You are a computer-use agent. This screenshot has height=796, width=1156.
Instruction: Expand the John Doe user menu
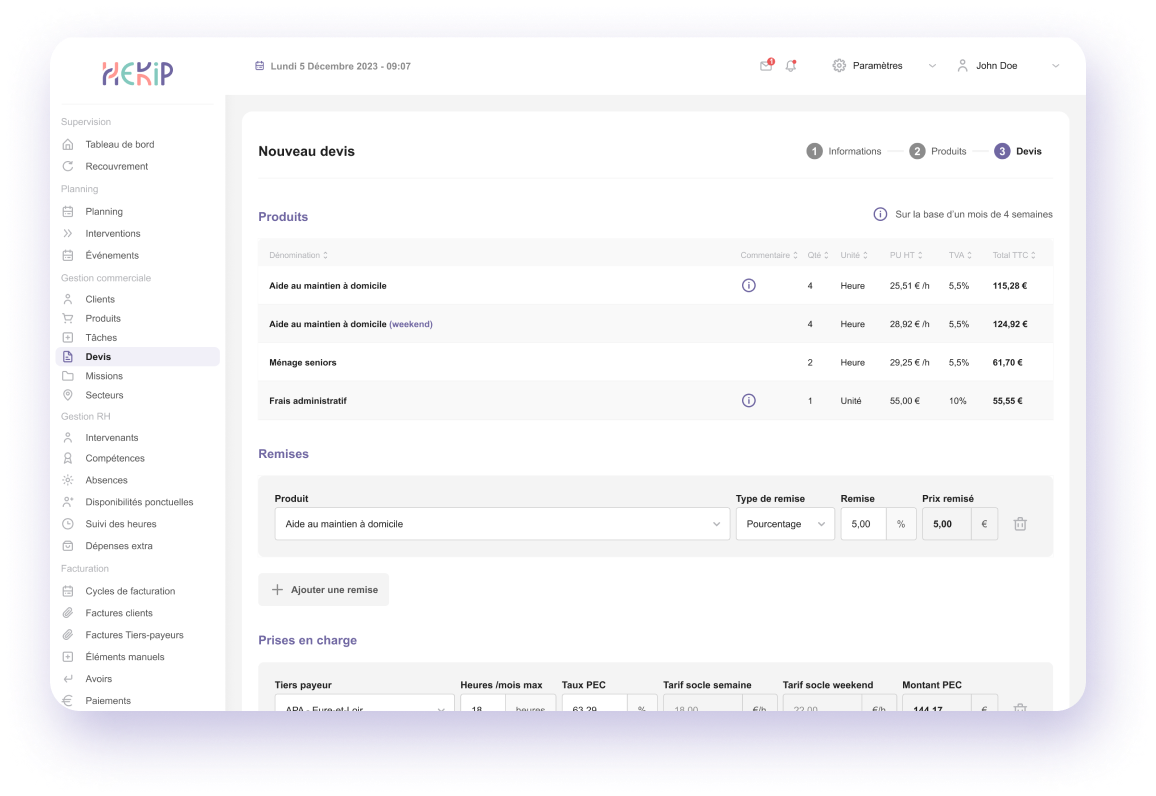pyautogui.click(x=1008, y=66)
